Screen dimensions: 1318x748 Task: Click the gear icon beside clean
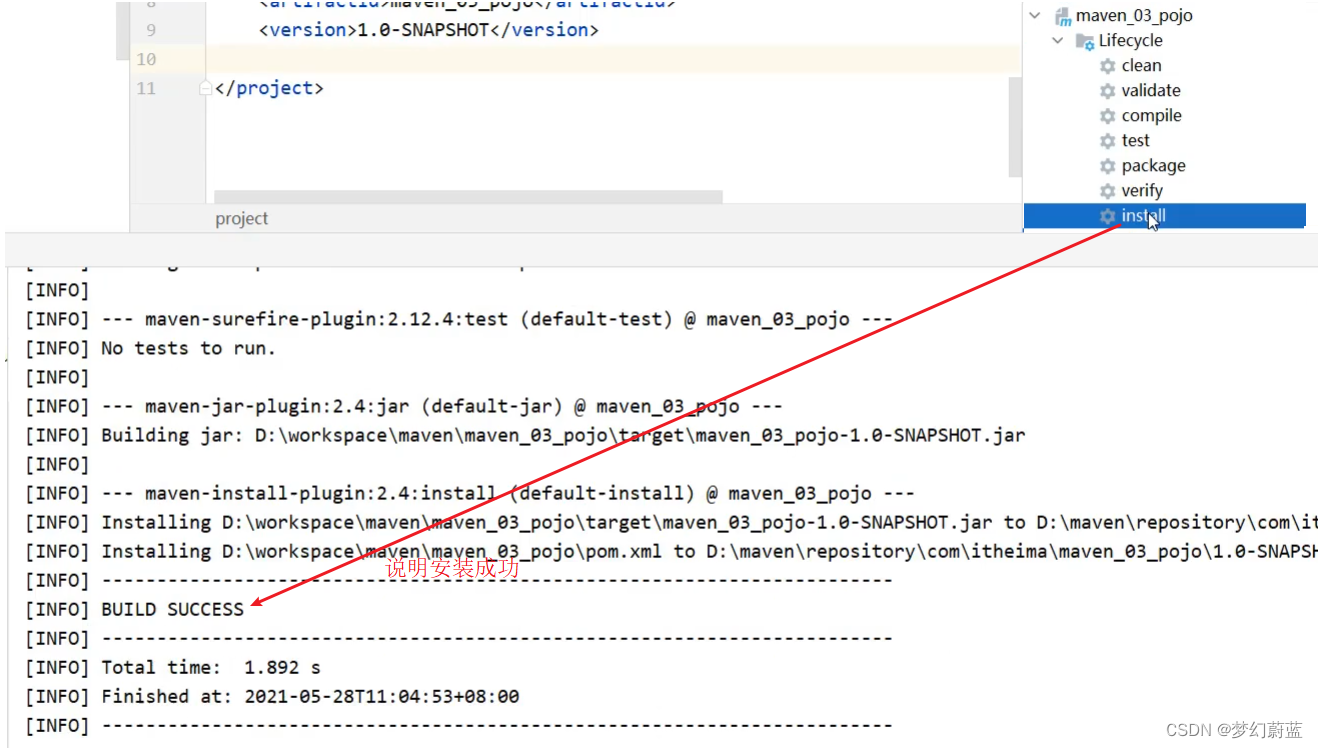tap(1107, 66)
